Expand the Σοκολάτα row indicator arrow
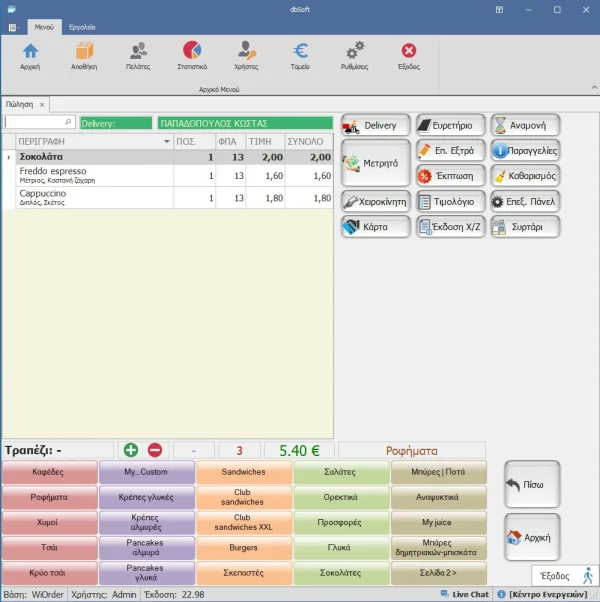Screen dimensions: 600x602 point(10,157)
